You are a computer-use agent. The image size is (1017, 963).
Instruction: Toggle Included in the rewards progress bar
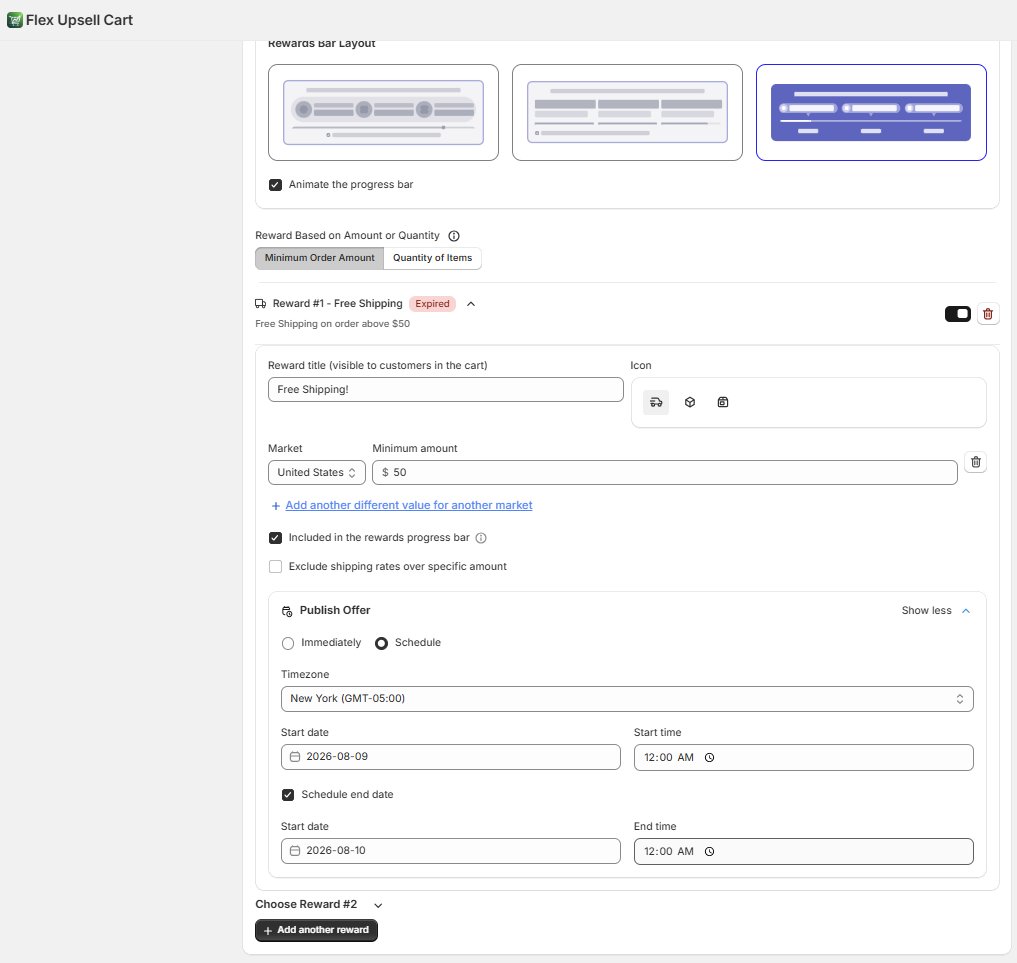[x=276, y=538]
